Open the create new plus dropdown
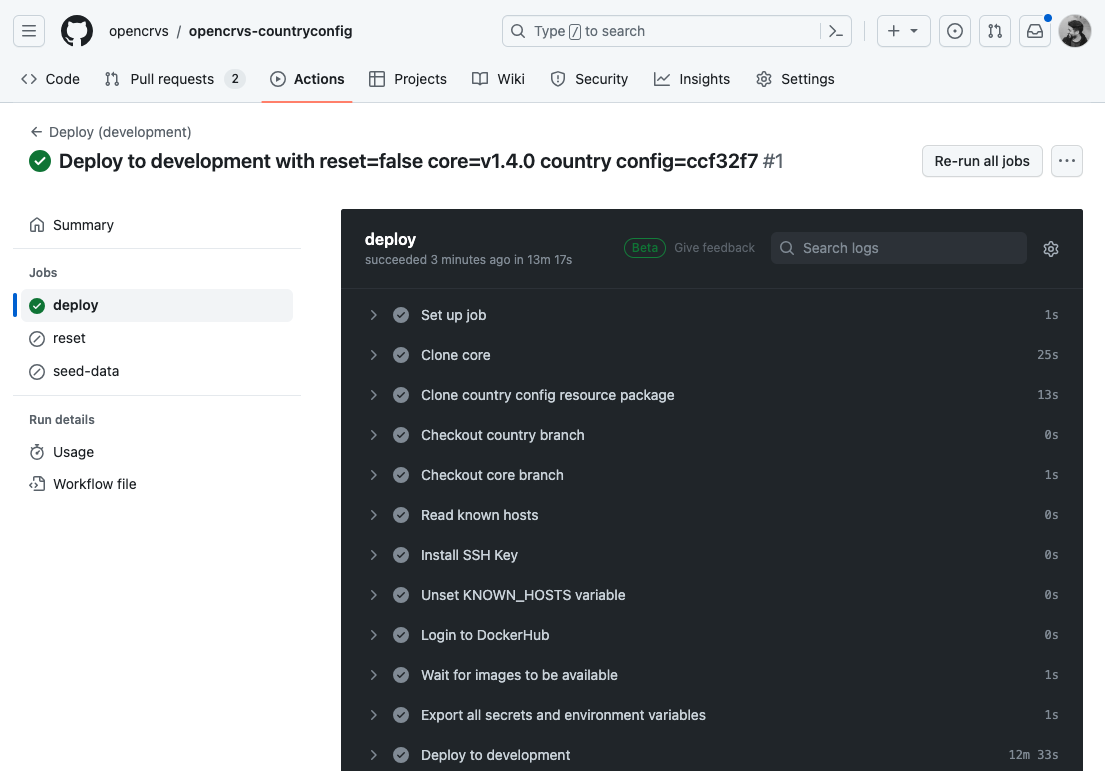 point(903,31)
